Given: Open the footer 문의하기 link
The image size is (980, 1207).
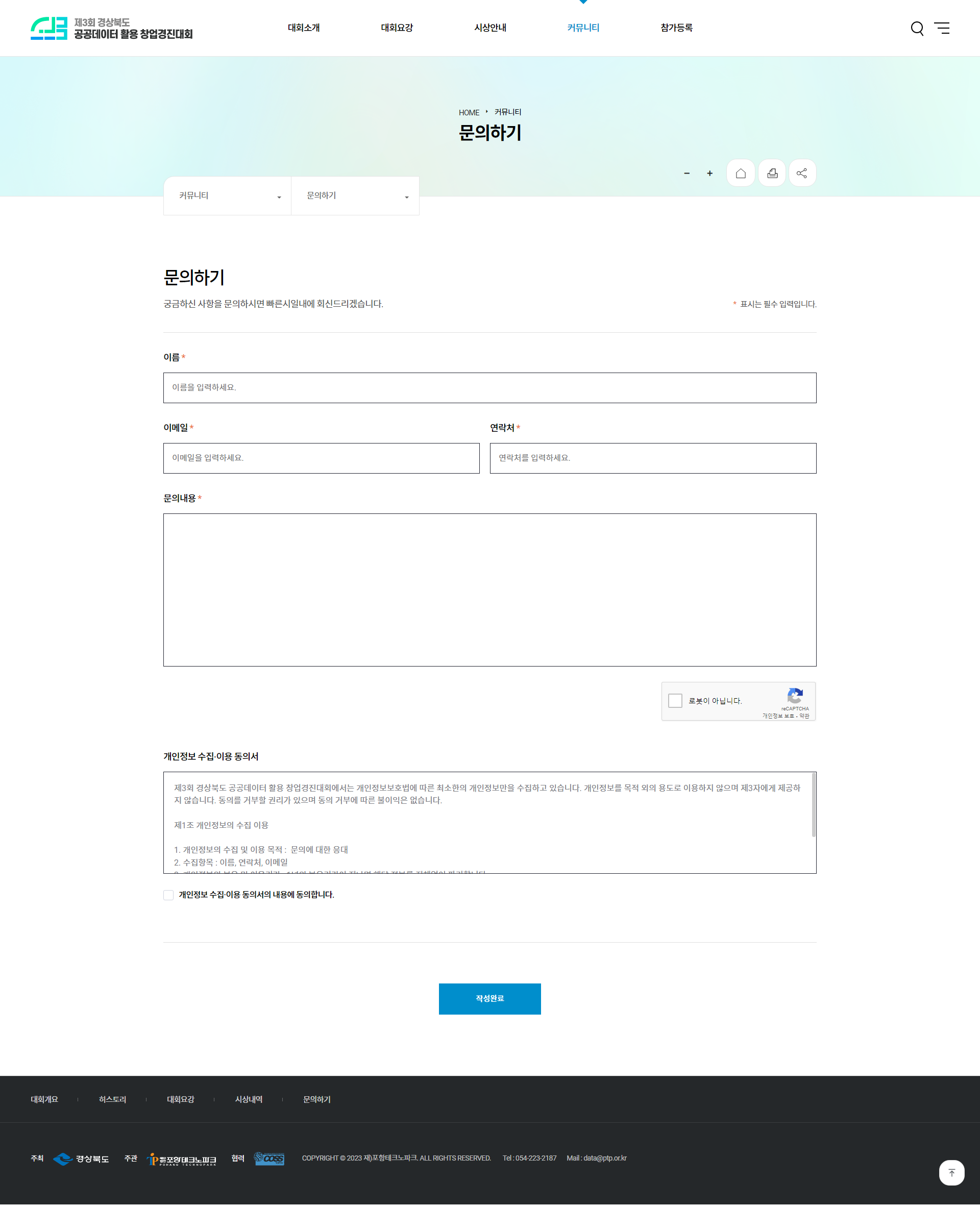Looking at the screenshot, I should (316, 1099).
